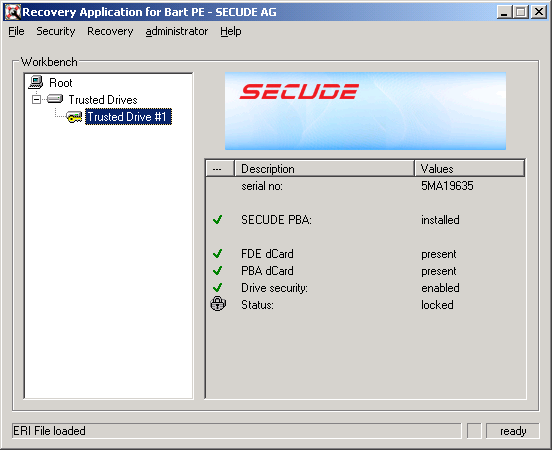
Task: Open the Help menu
Action: click(231, 31)
